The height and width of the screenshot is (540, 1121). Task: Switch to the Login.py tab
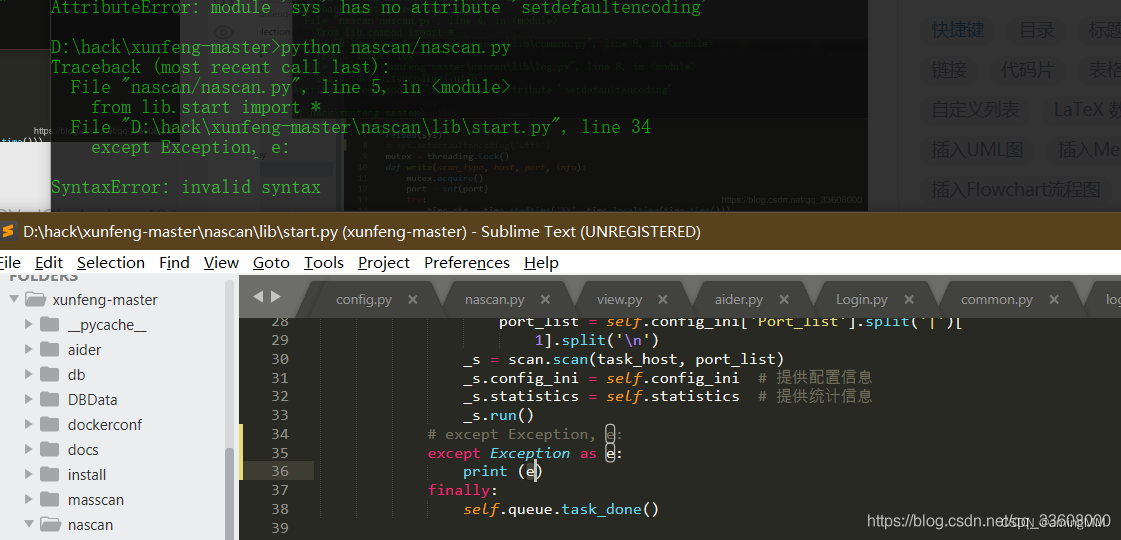click(x=861, y=300)
